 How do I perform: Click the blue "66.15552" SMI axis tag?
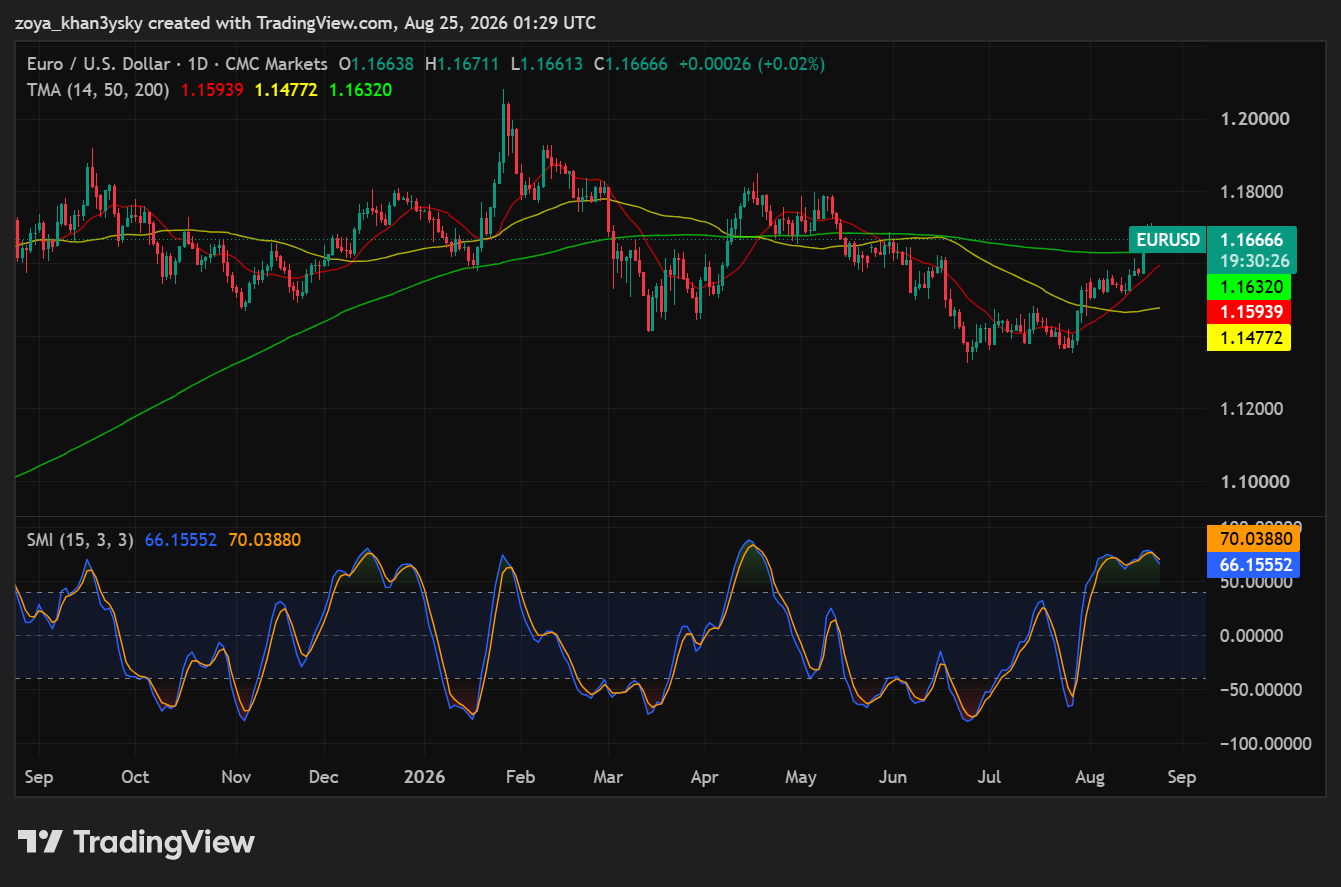pos(1255,565)
